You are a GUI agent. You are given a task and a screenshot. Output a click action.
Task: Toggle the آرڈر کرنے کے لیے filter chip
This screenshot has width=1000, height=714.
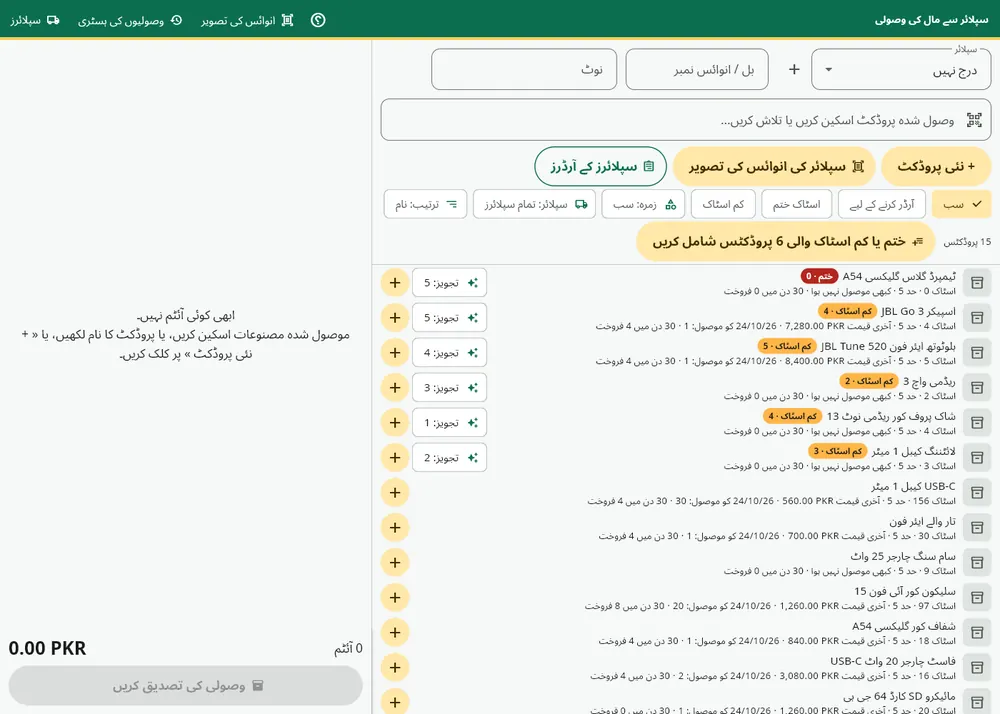(x=882, y=204)
